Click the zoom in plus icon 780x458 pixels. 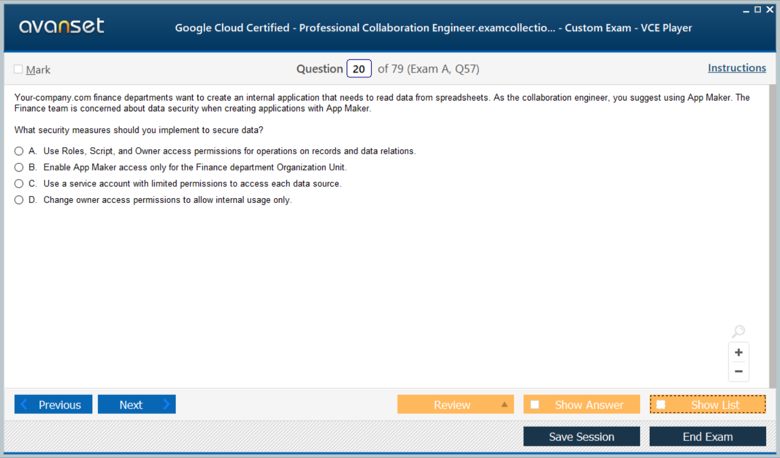point(738,353)
